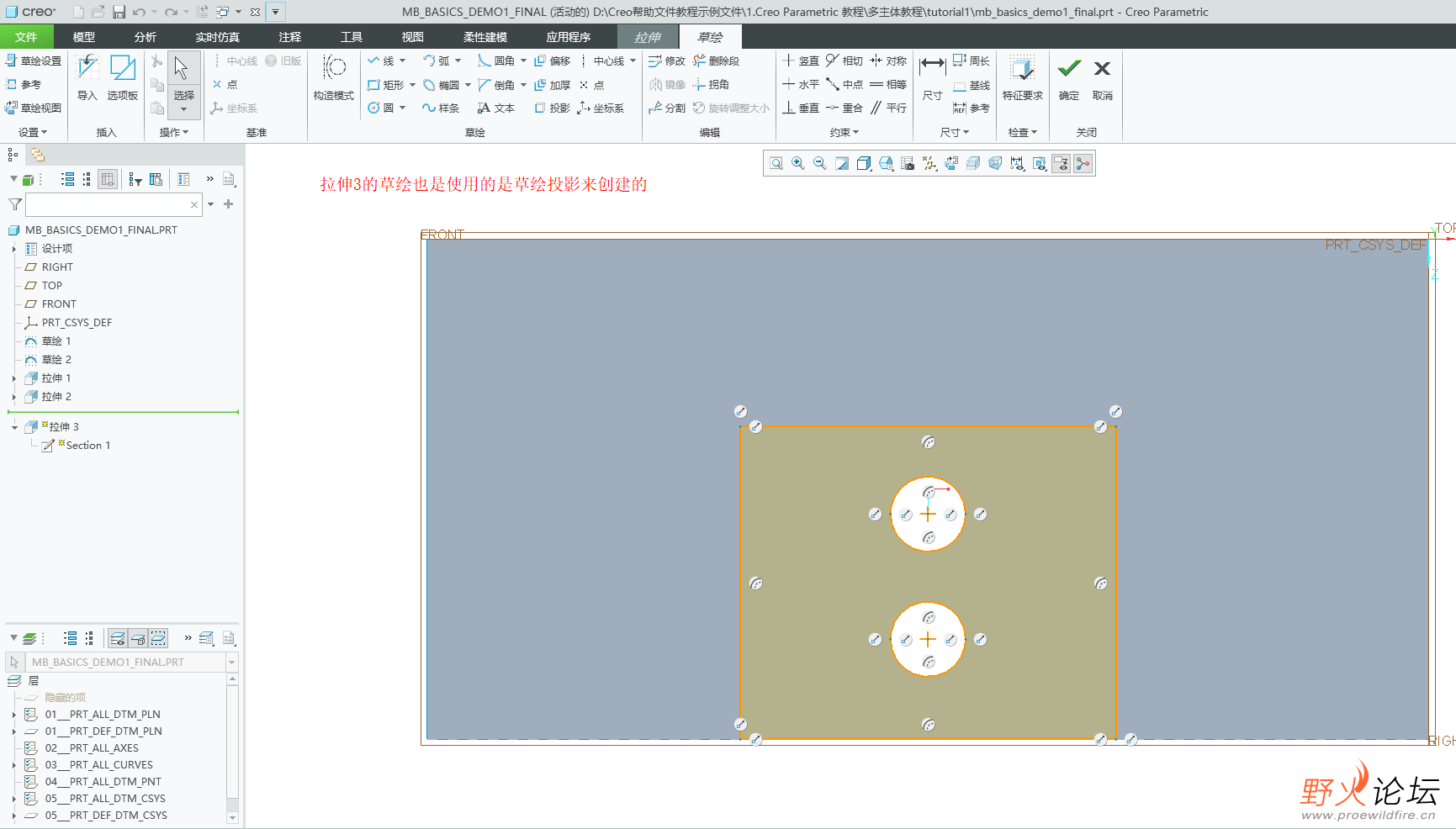
Task: Click the 分割 (Divide) tool
Action: (x=667, y=108)
